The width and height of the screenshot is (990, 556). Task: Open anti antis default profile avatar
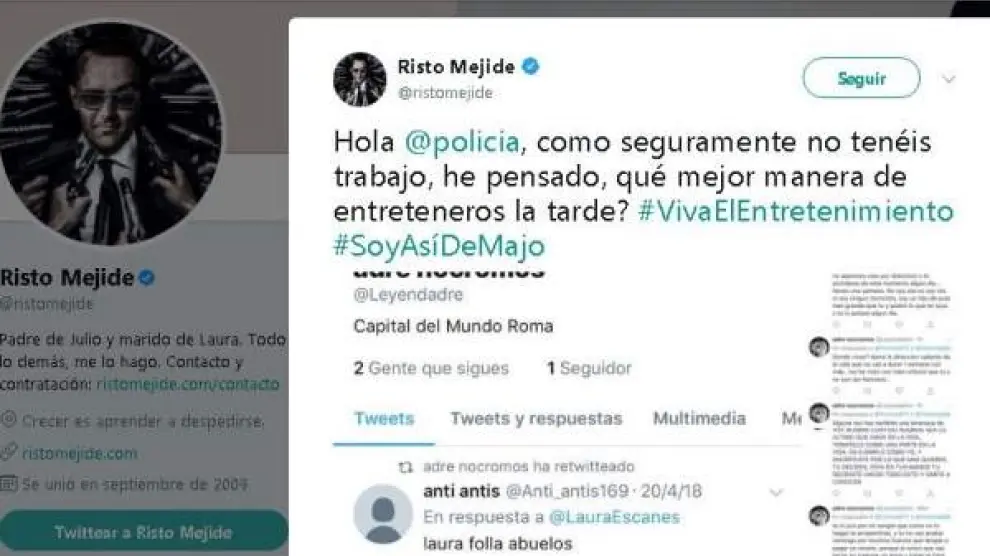point(383,514)
